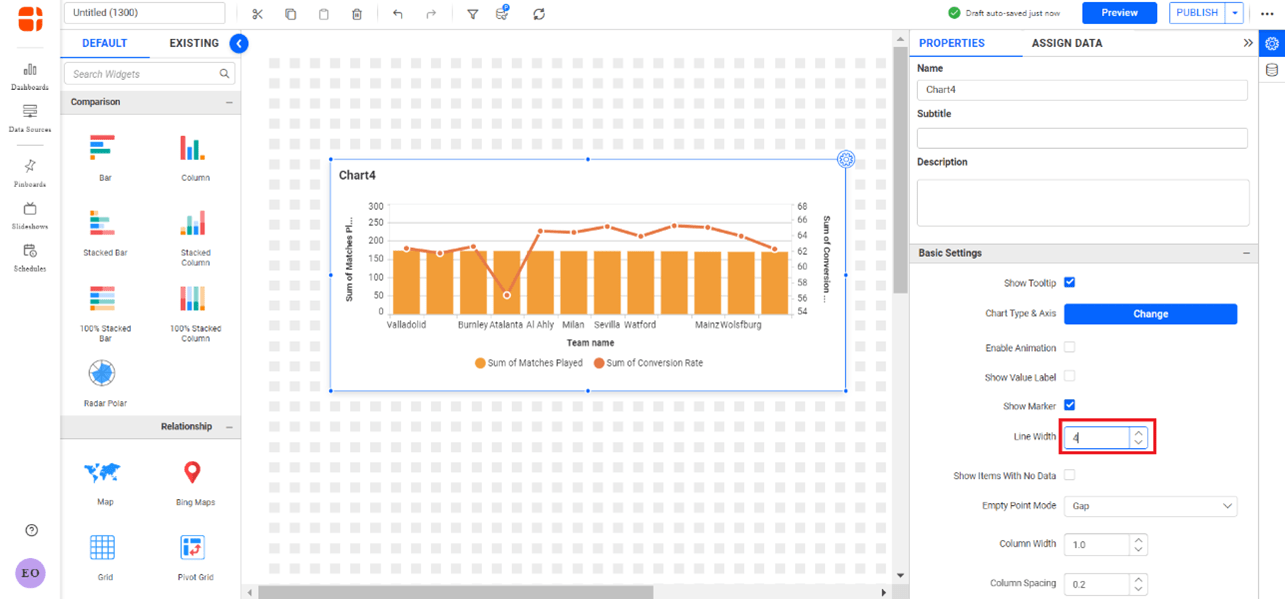Collapse the Comparison widget section
1285x599 pixels.
coord(229,102)
